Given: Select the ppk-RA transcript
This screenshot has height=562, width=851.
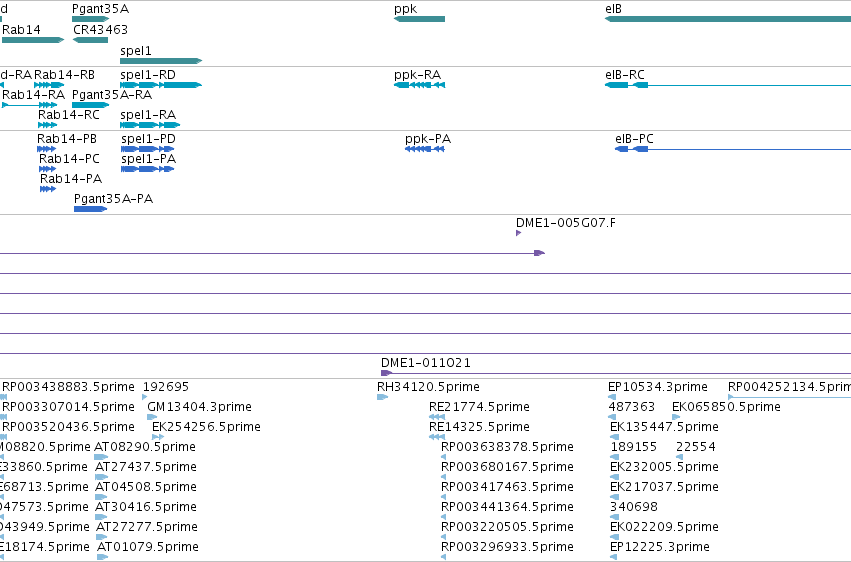Looking at the screenshot, I should click(420, 85).
